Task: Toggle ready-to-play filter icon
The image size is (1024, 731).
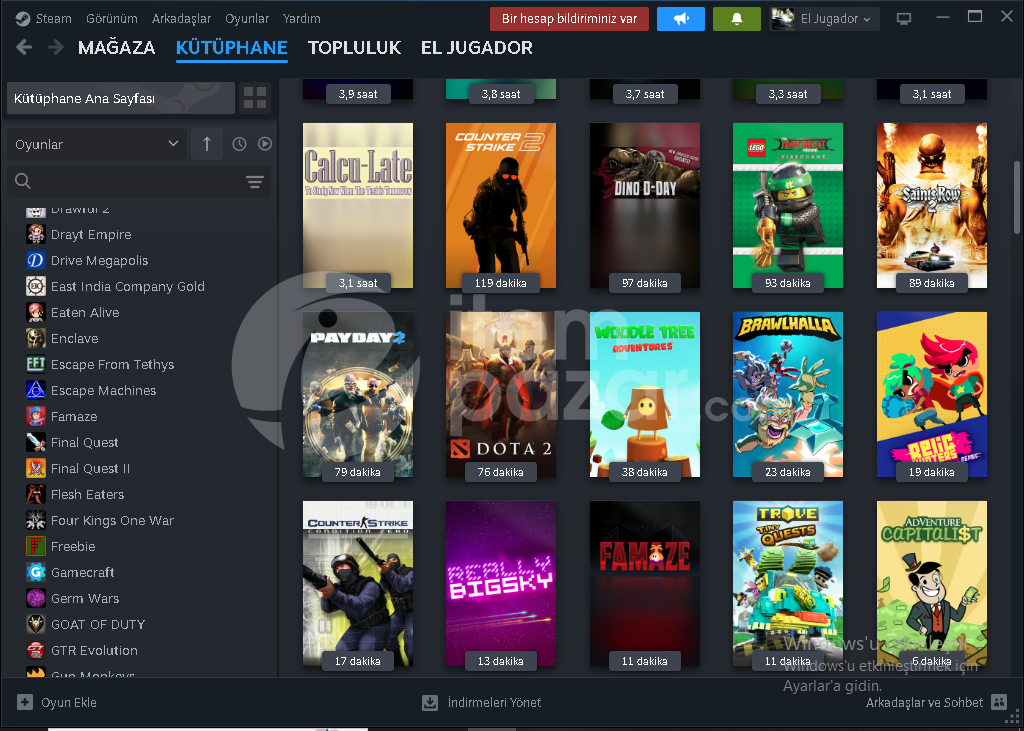Action: point(264,144)
